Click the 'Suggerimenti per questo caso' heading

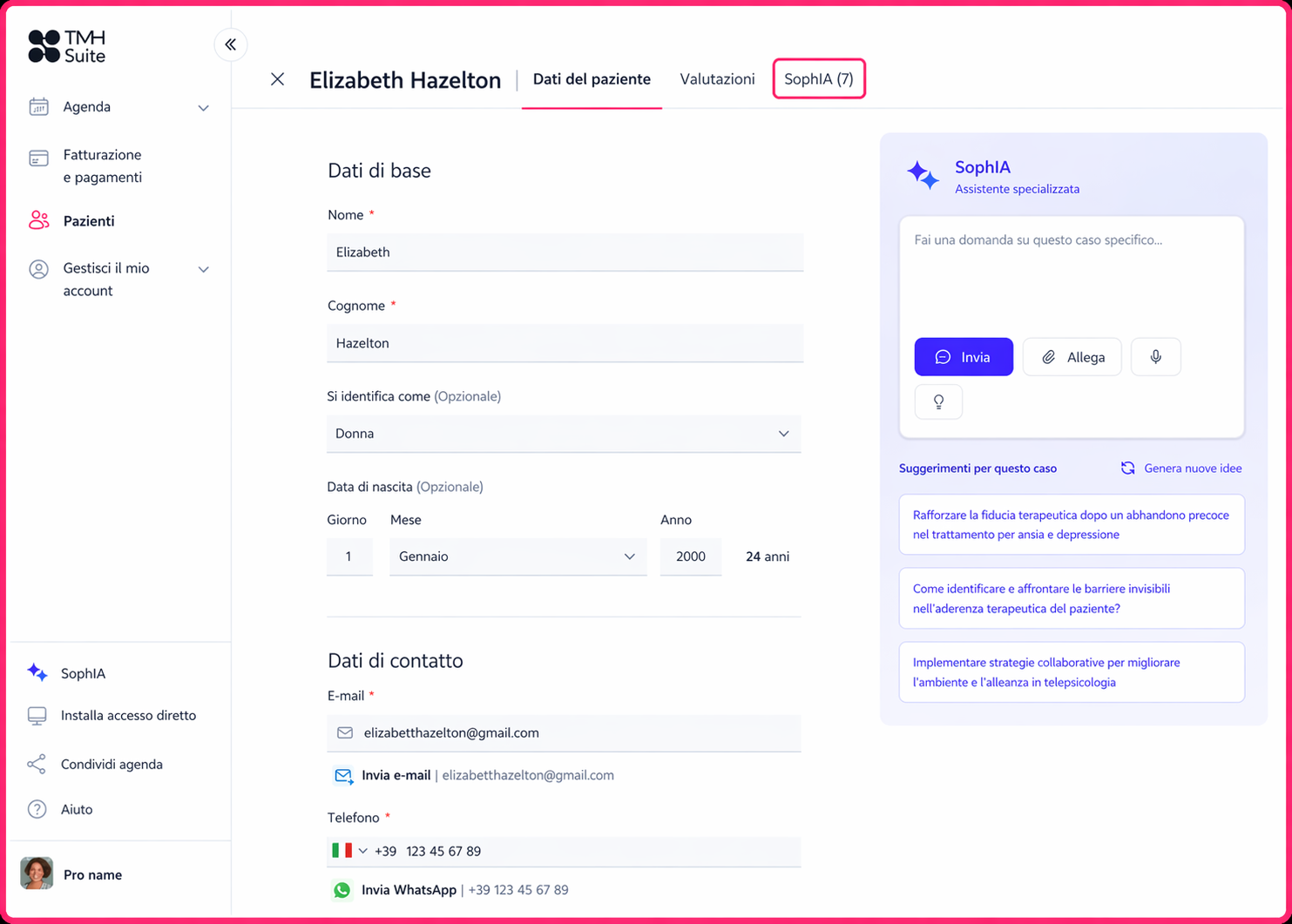[x=977, y=469]
